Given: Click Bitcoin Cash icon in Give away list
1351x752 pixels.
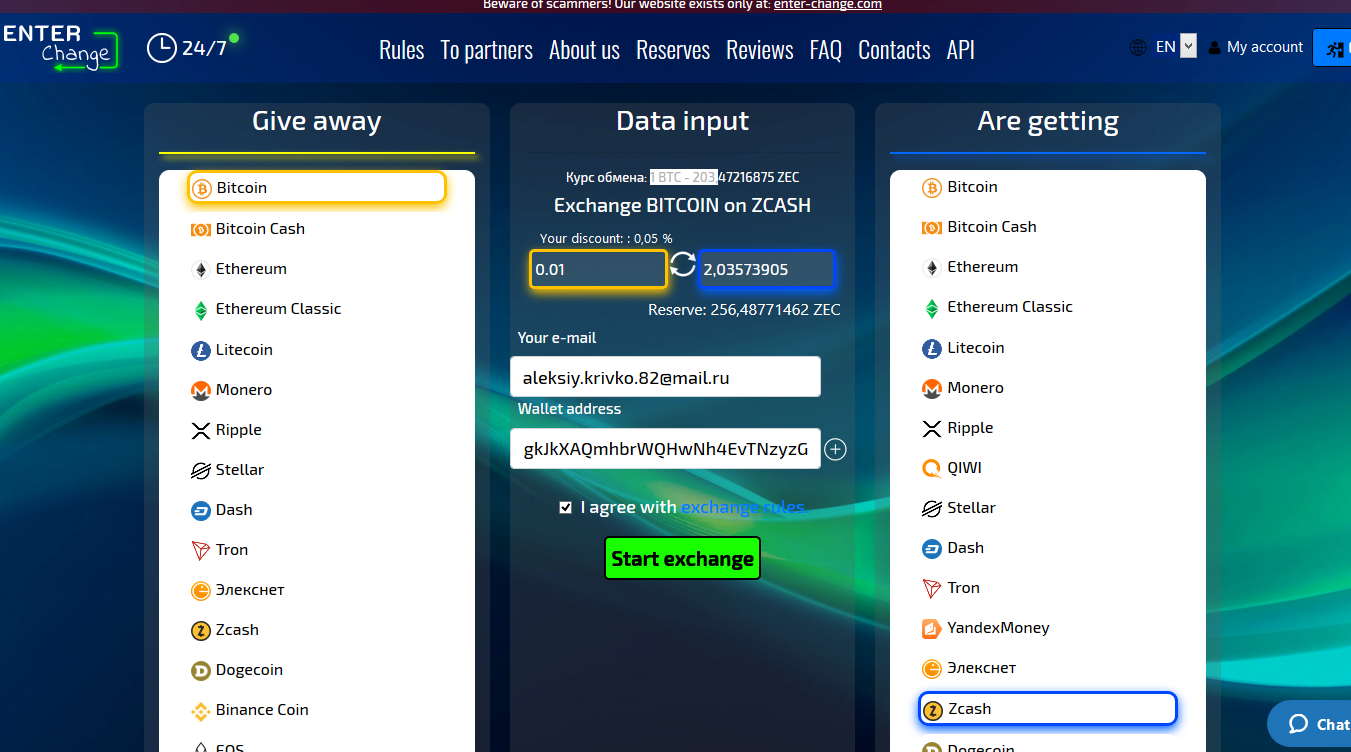Looking at the screenshot, I should click(x=201, y=229).
